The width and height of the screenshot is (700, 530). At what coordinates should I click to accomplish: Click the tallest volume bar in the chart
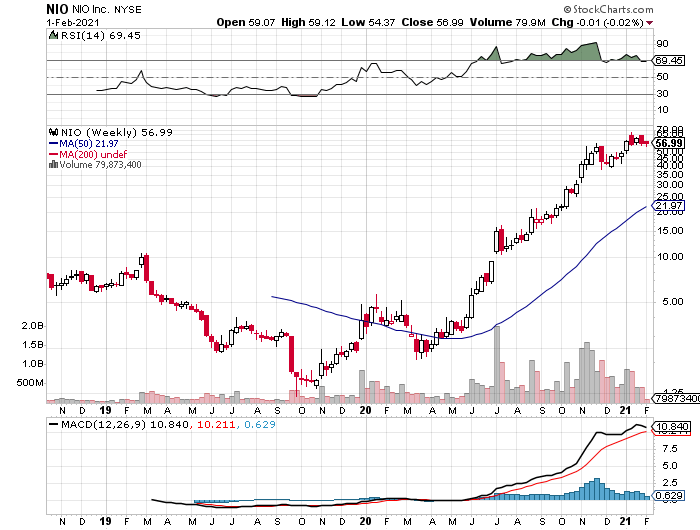click(x=497, y=364)
